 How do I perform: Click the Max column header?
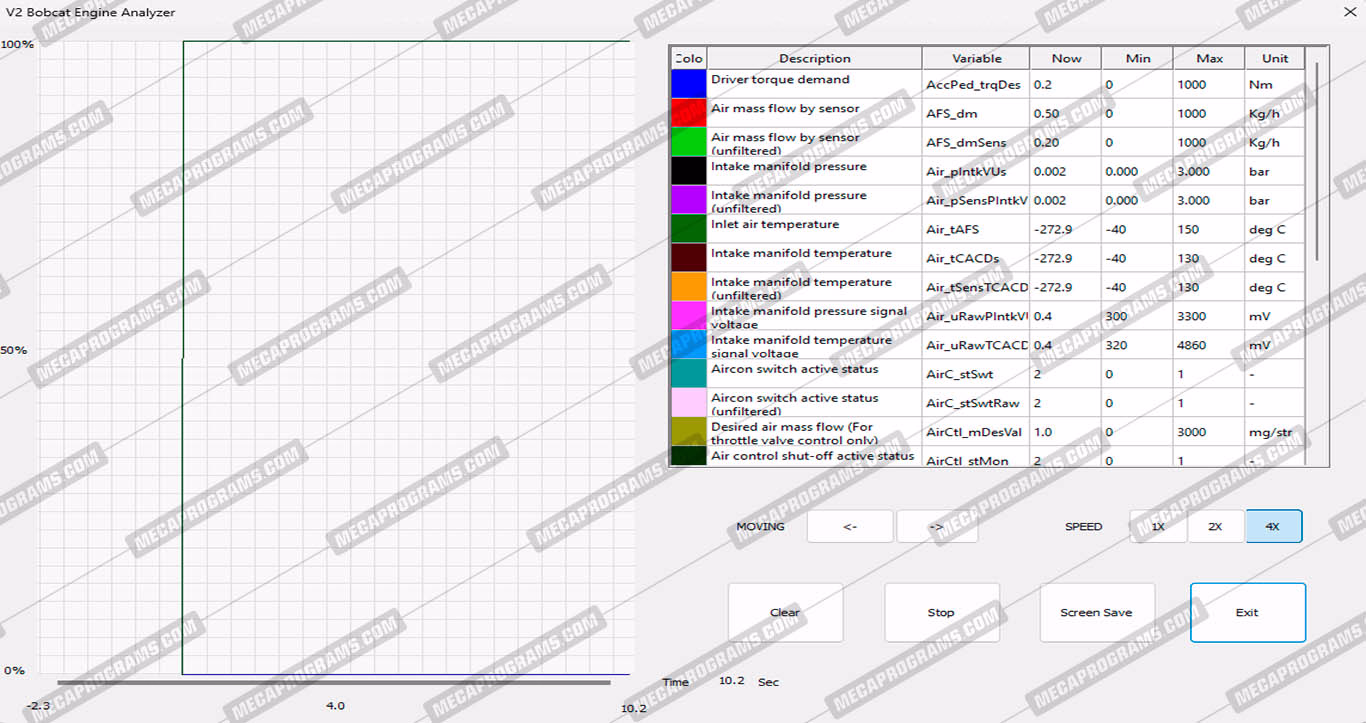(1209, 58)
